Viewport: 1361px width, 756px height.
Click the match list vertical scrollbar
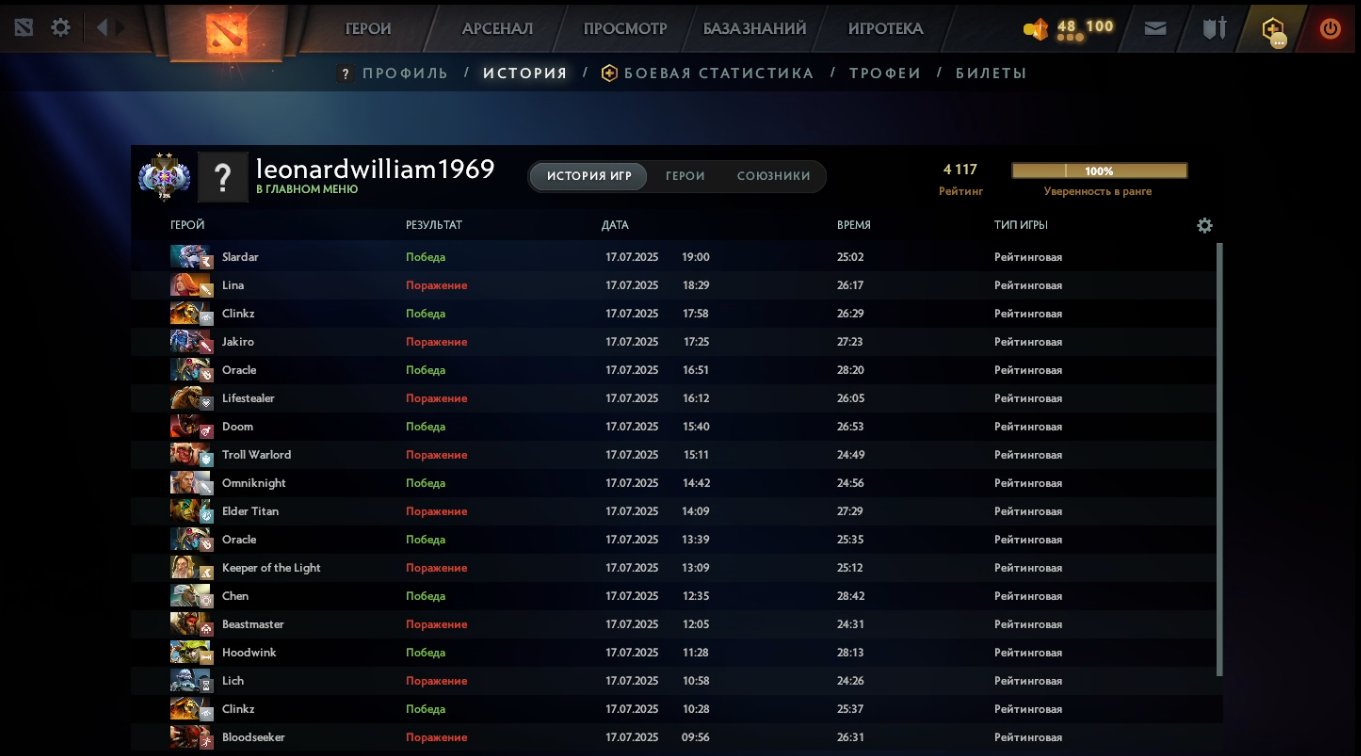[x=1219, y=460]
